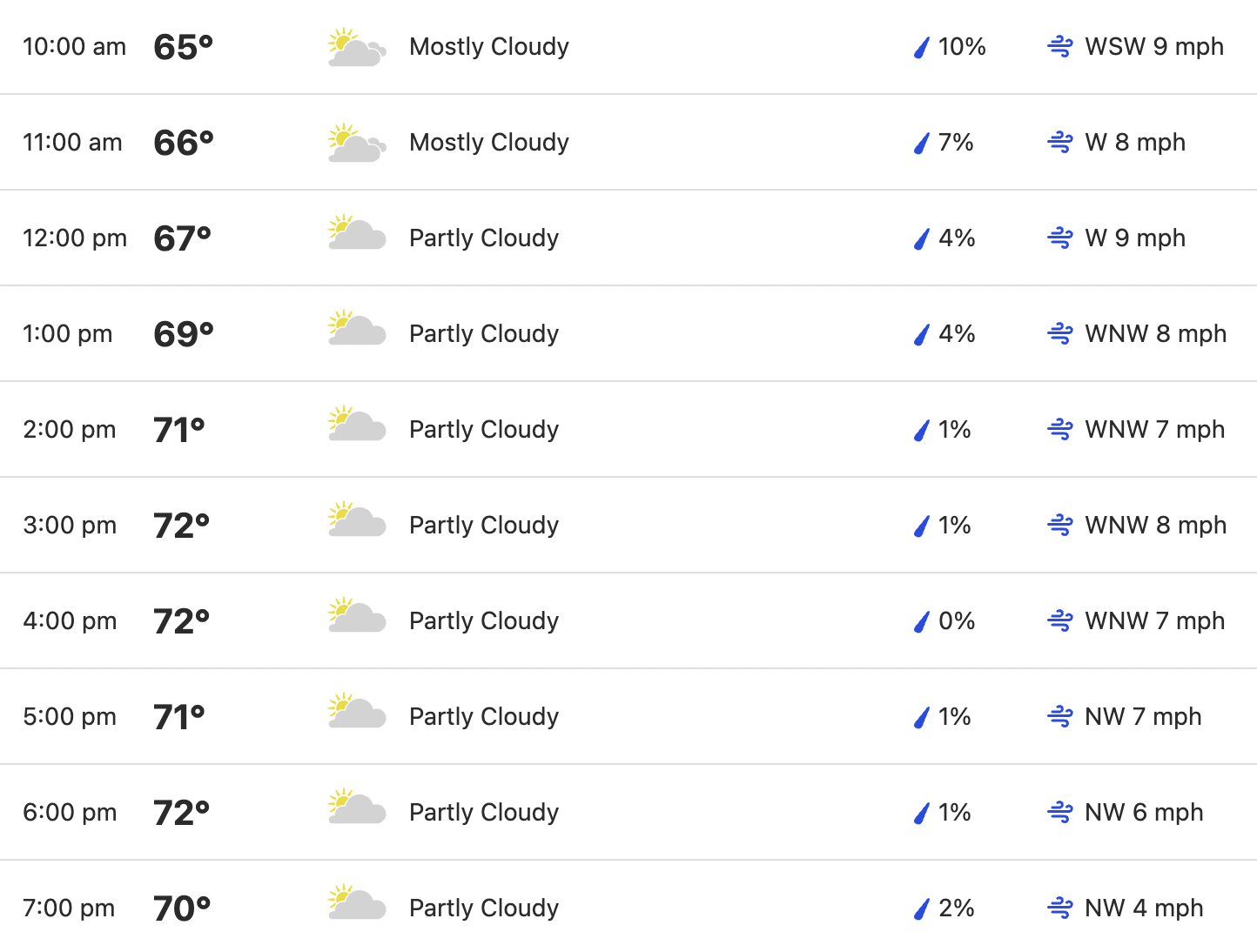
Task: Click the wind icon beside W 8 mph
Action: click(x=1060, y=143)
